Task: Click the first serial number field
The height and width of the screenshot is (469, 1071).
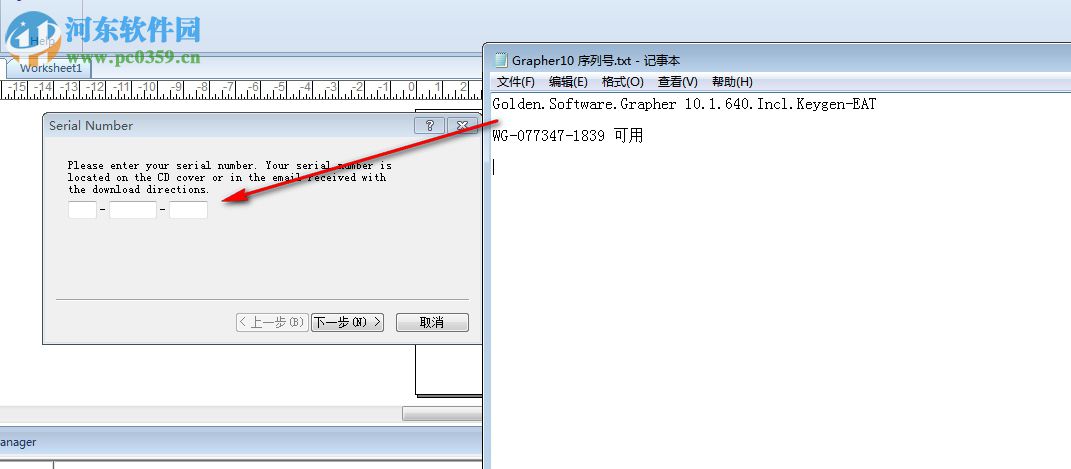Action: [x=83, y=210]
